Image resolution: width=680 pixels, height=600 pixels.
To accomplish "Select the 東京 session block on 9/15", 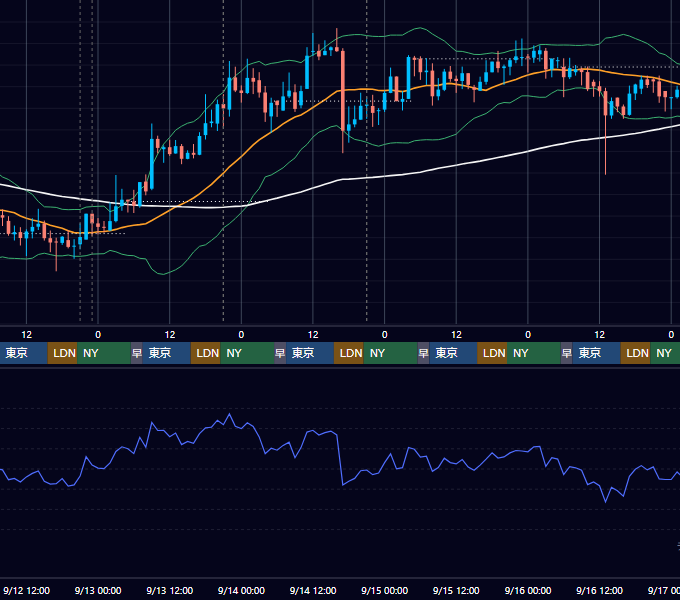I will point(453,353).
